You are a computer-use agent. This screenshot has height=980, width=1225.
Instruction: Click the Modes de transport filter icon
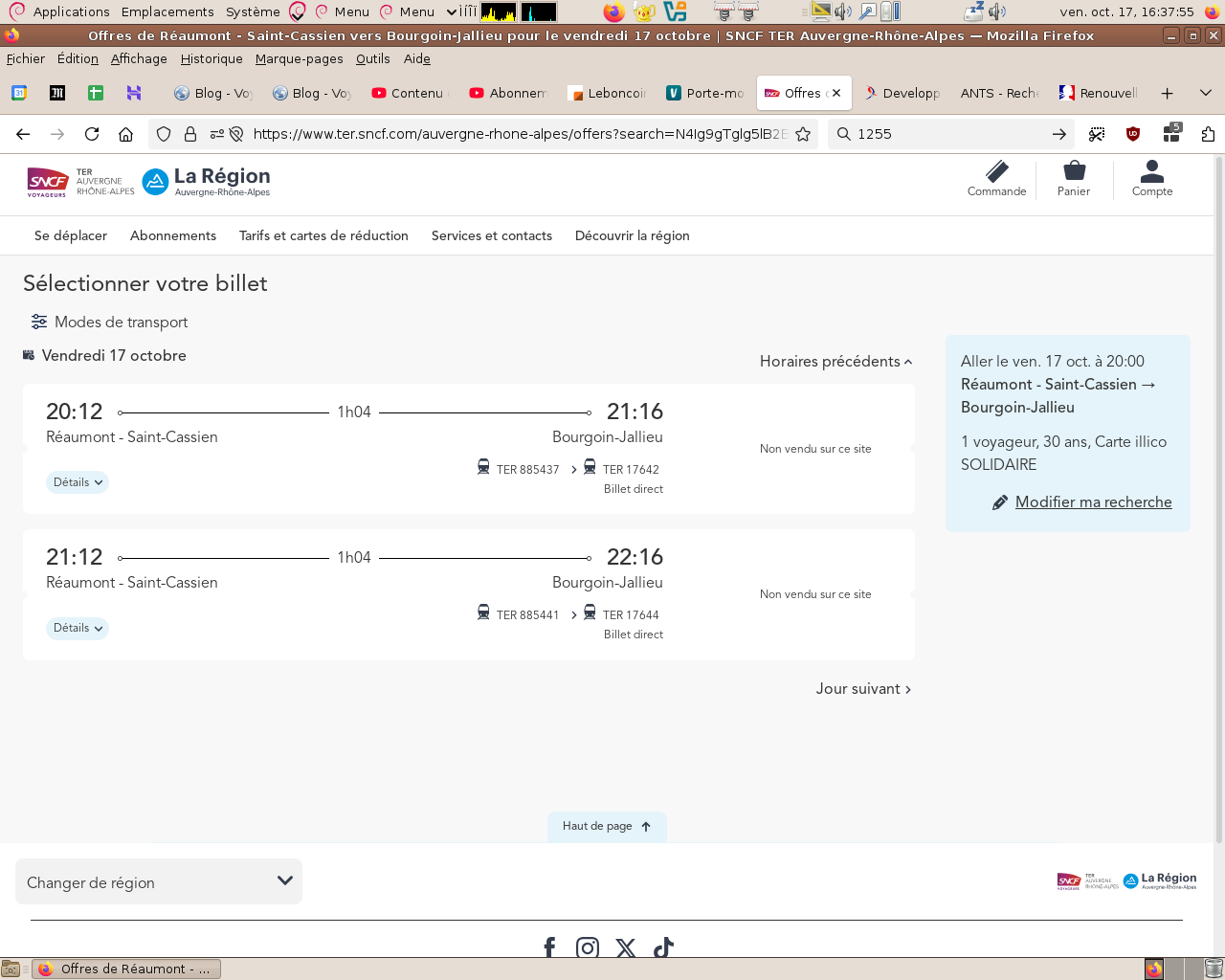(39, 322)
